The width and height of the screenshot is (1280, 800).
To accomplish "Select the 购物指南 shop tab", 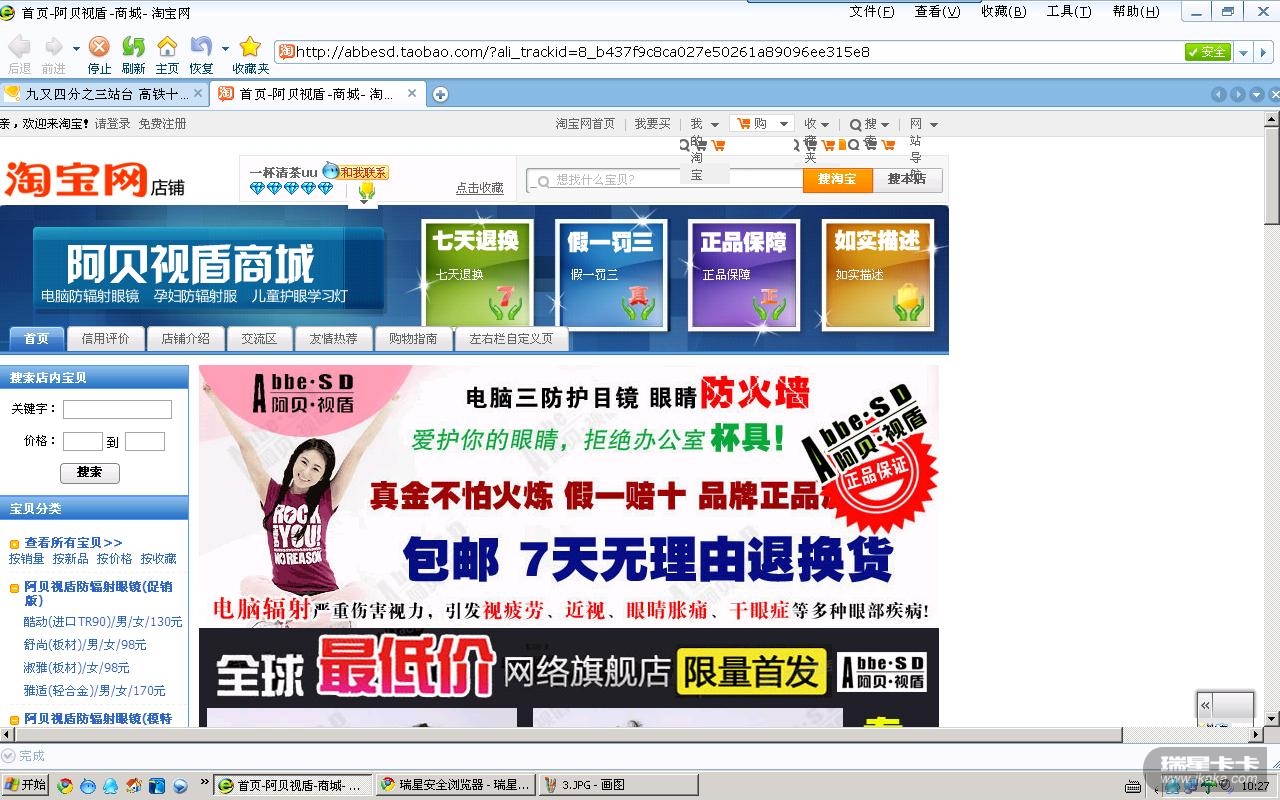I will point(413,338).
